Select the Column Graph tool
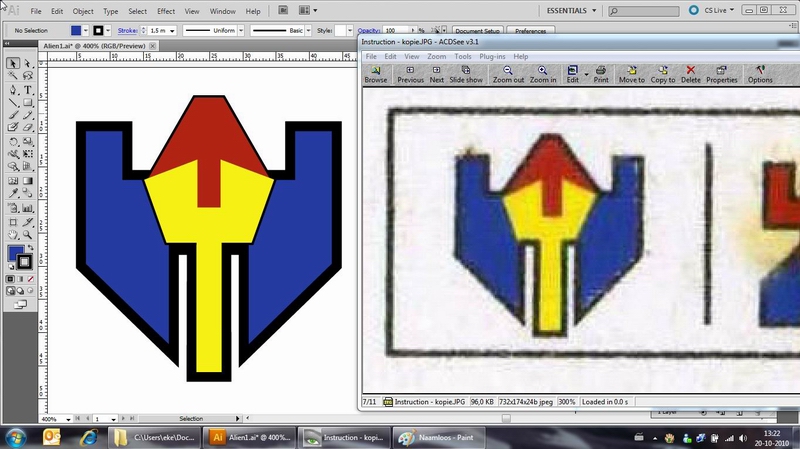Image resolution: width=800 pixels, height=449 pixels. click(28, 208)
